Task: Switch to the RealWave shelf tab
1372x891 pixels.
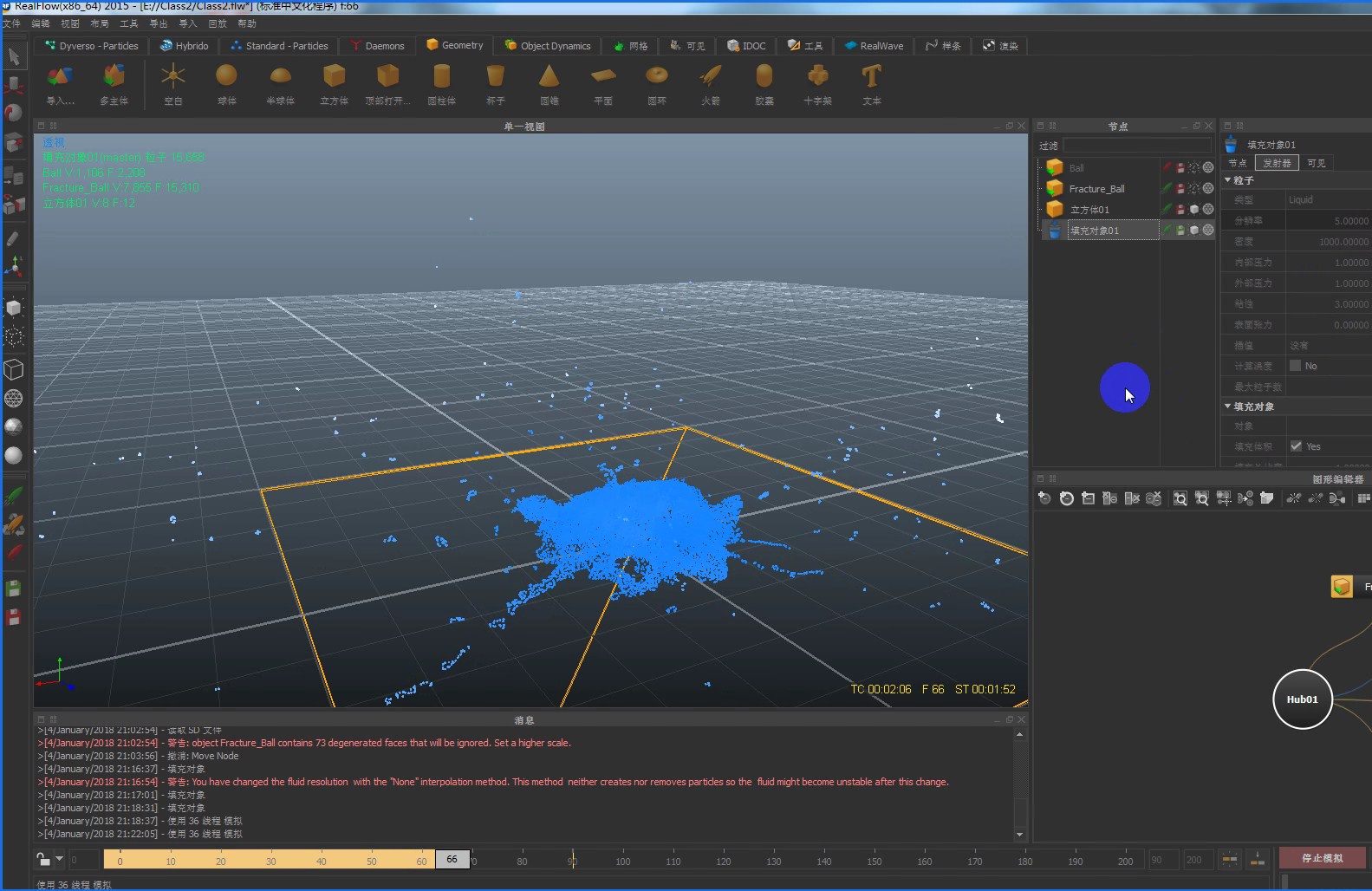Action: click(x=875, y=46)
